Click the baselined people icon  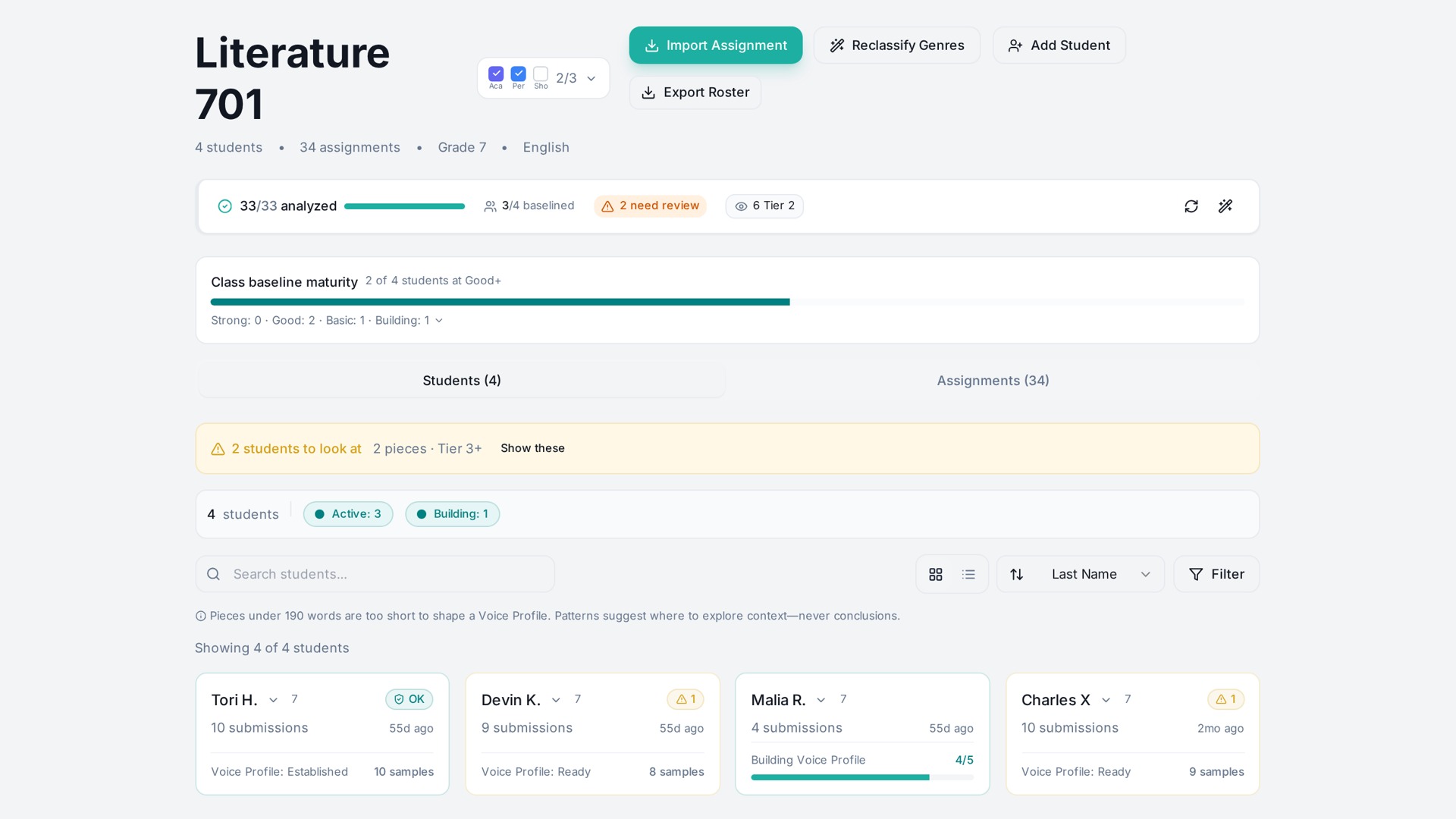491,206
